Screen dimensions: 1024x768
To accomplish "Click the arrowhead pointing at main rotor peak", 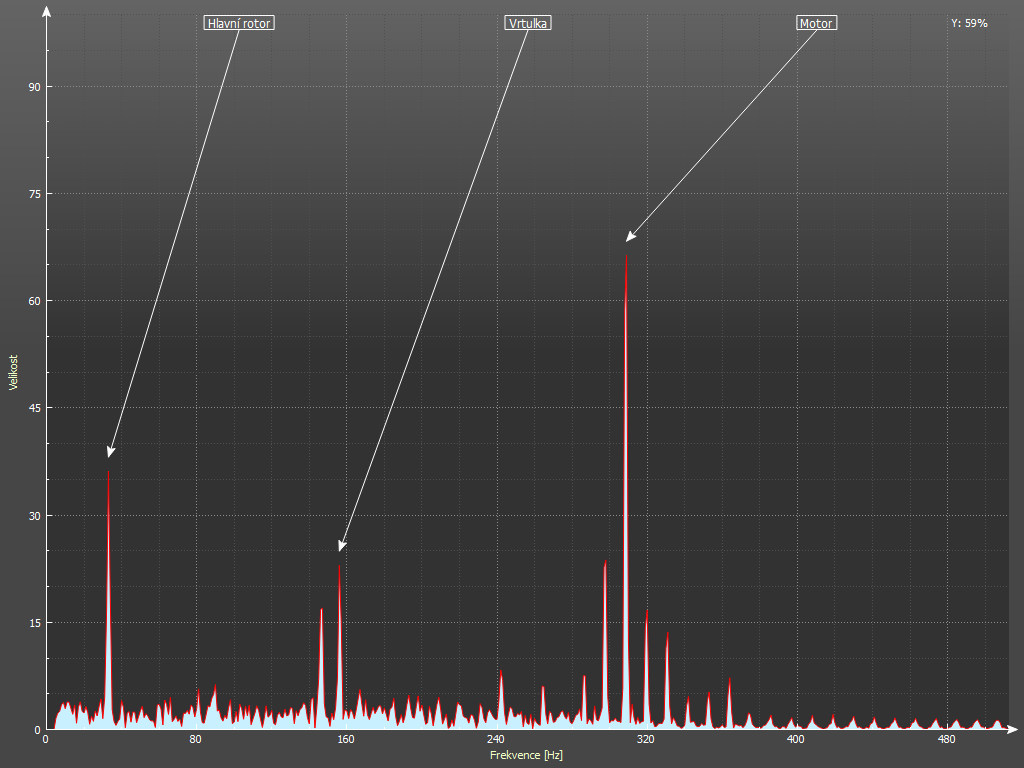I will click(x=110, y=453).
